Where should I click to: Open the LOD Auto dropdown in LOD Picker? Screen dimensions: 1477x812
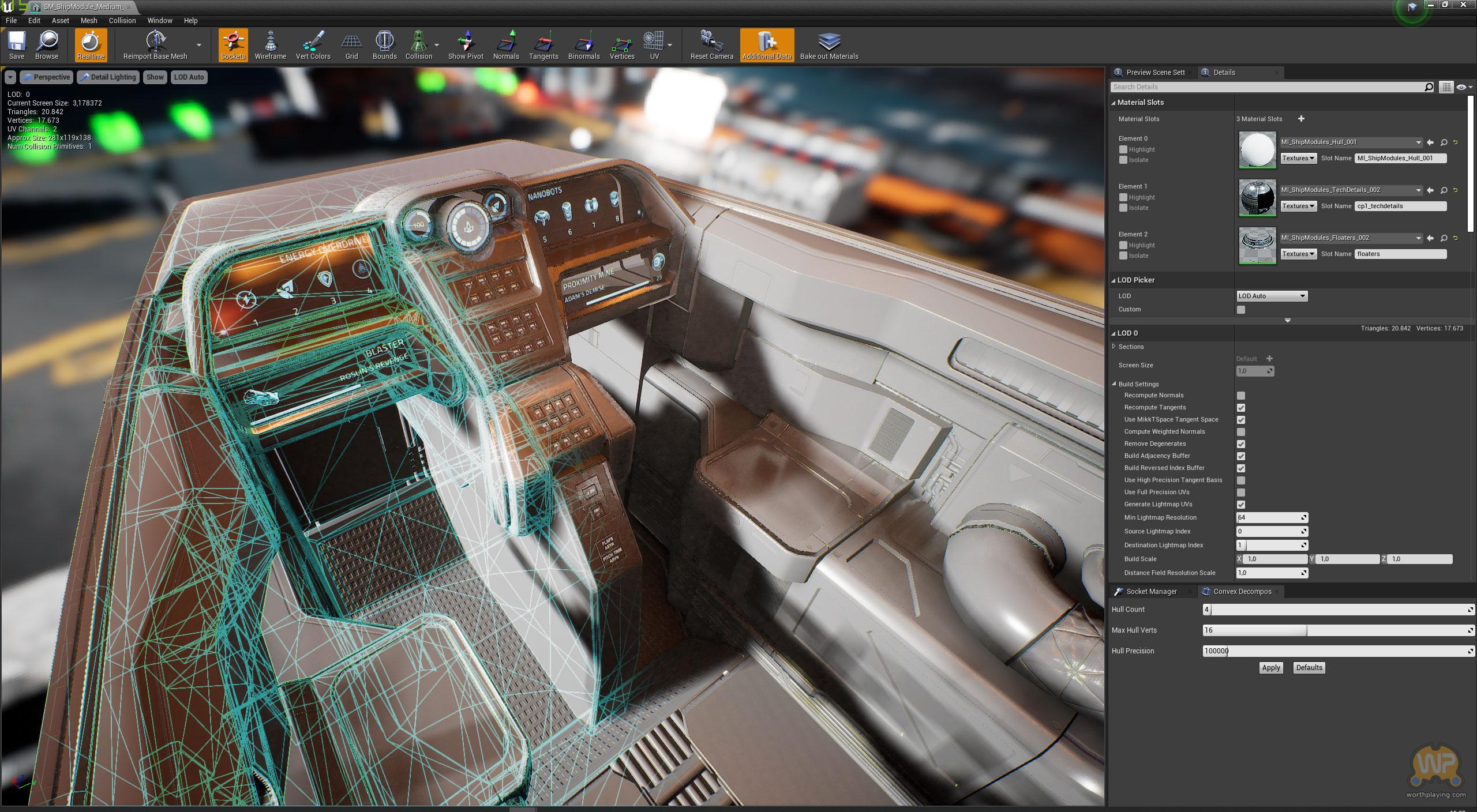click(x=1272, y=296)
